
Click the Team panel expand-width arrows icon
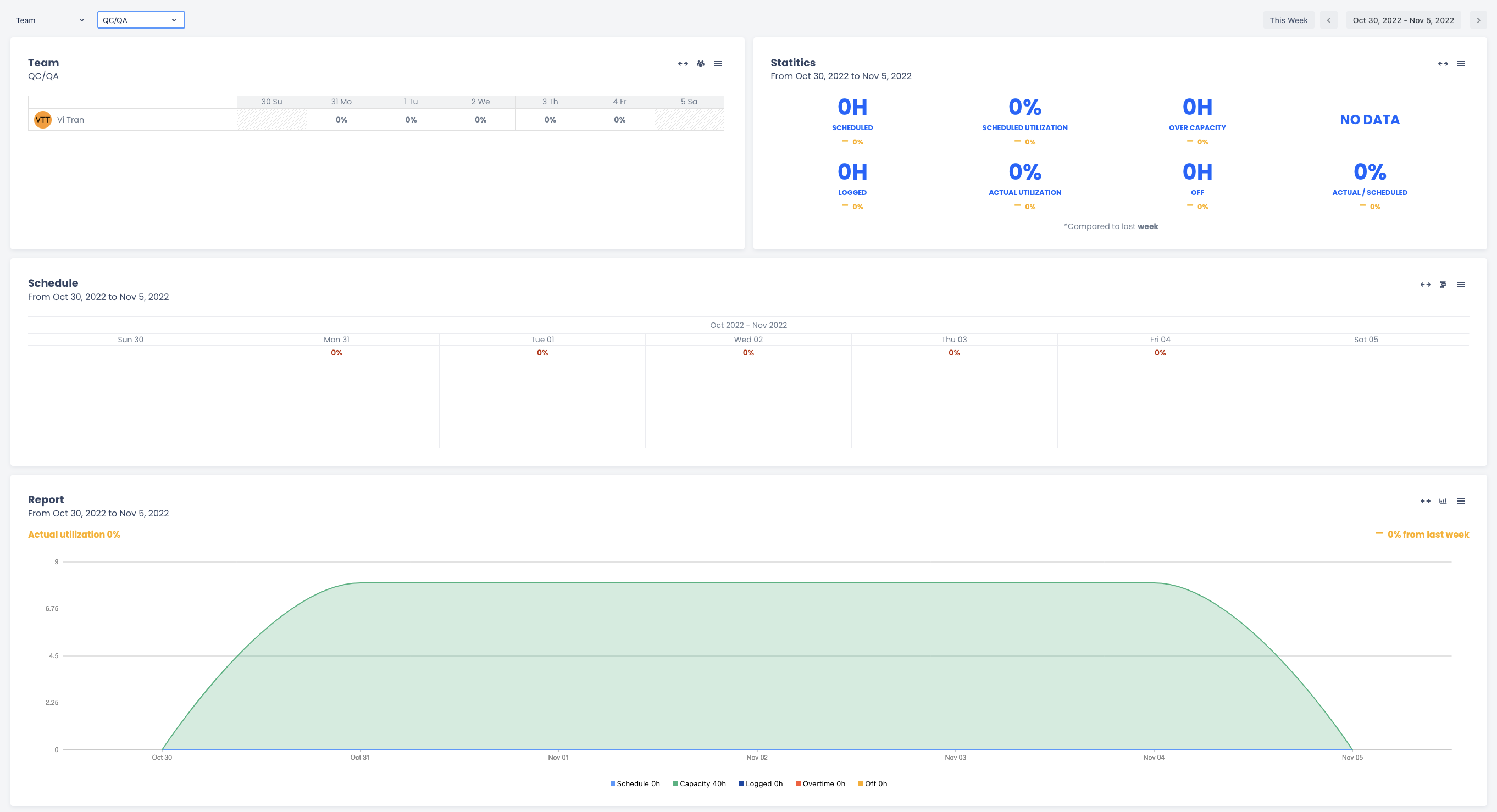point(683,64)
